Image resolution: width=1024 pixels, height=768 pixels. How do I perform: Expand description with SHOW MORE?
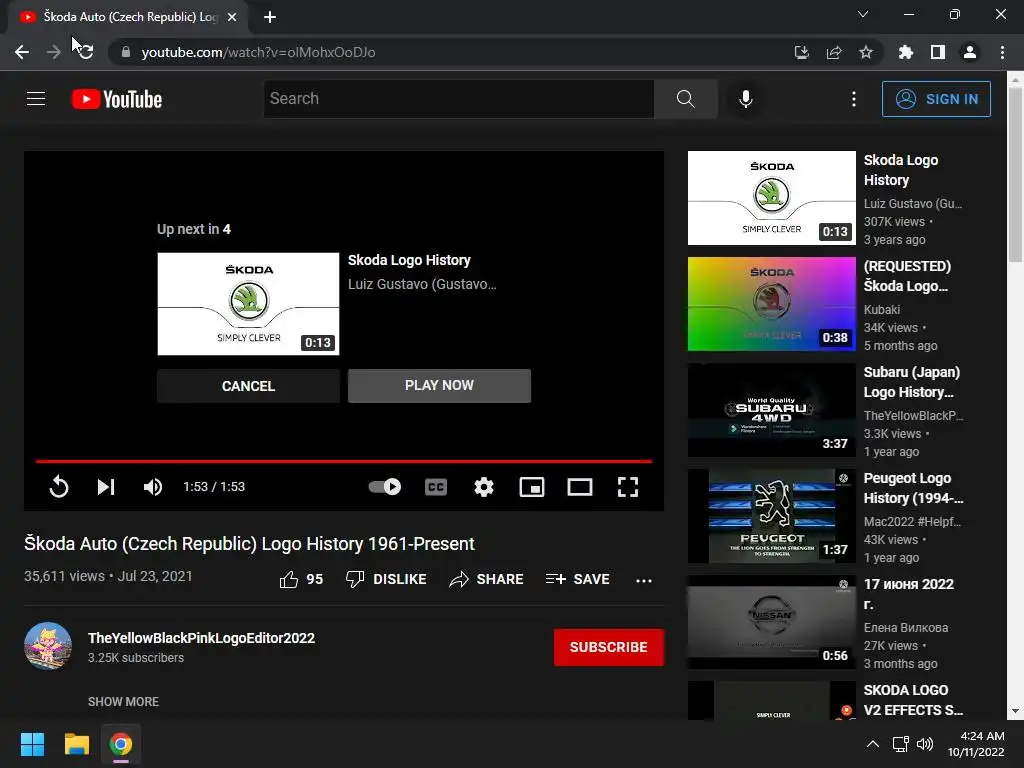point(123,701)
